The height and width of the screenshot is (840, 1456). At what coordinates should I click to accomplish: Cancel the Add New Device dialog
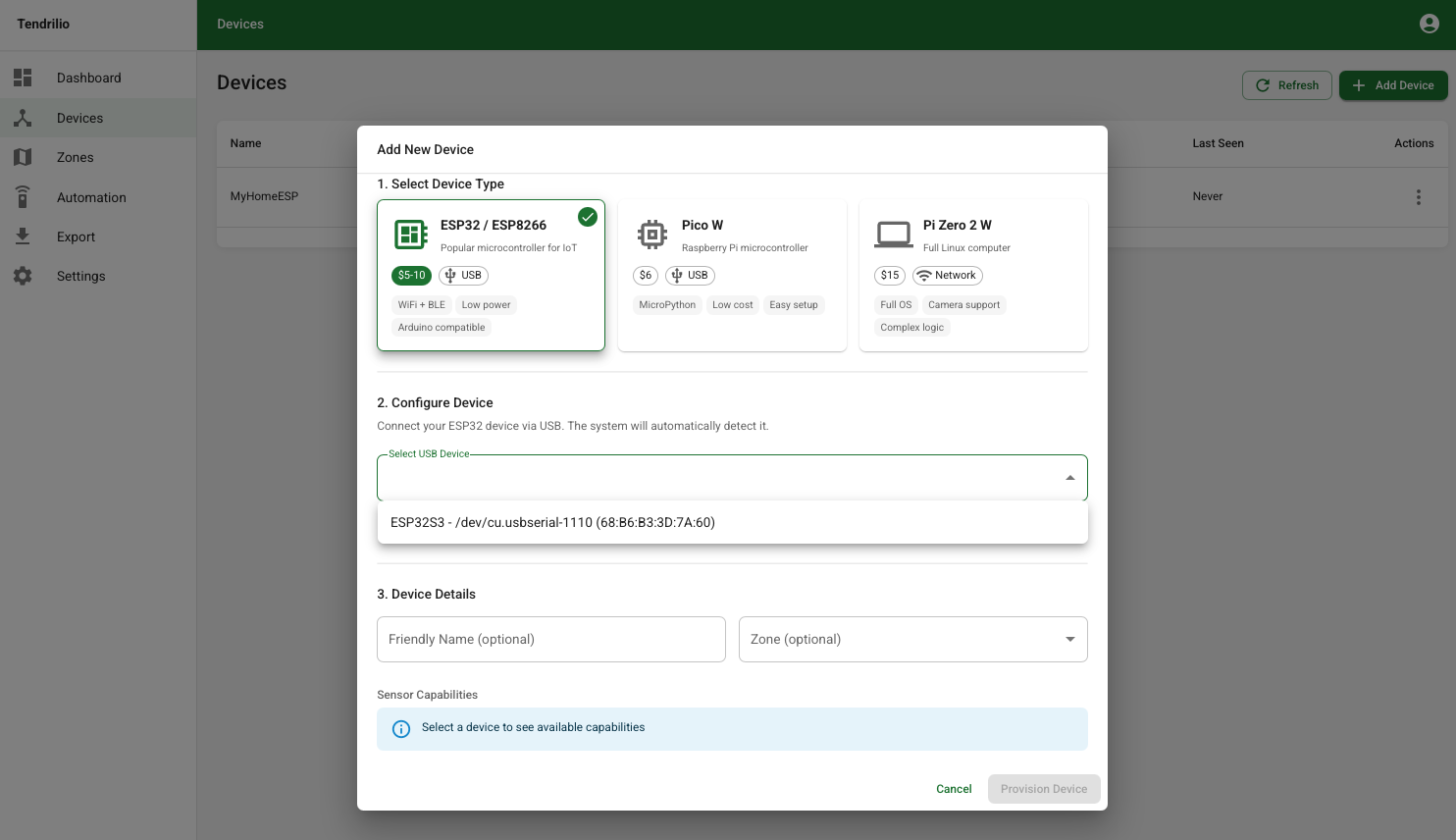click(953, 789)
